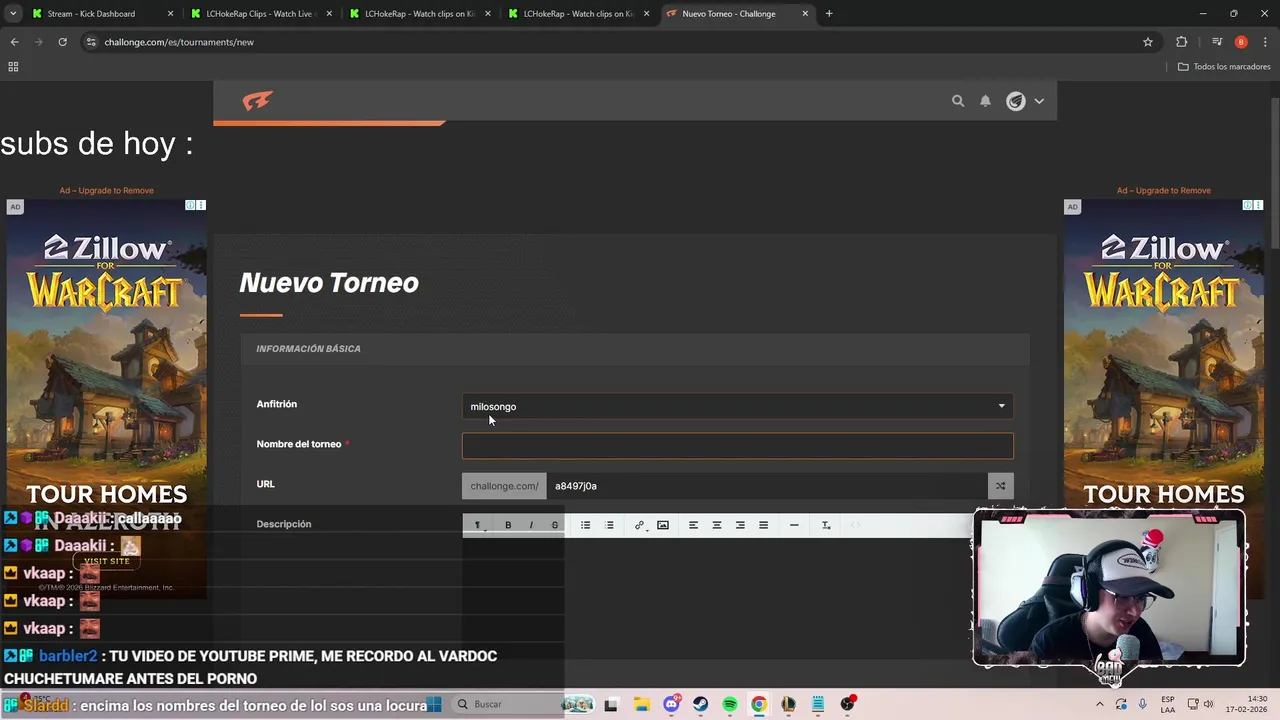Click right Ad – Upgrade to Remove link
Viewport: 1280px width, 720px height.
point(1164,190)
